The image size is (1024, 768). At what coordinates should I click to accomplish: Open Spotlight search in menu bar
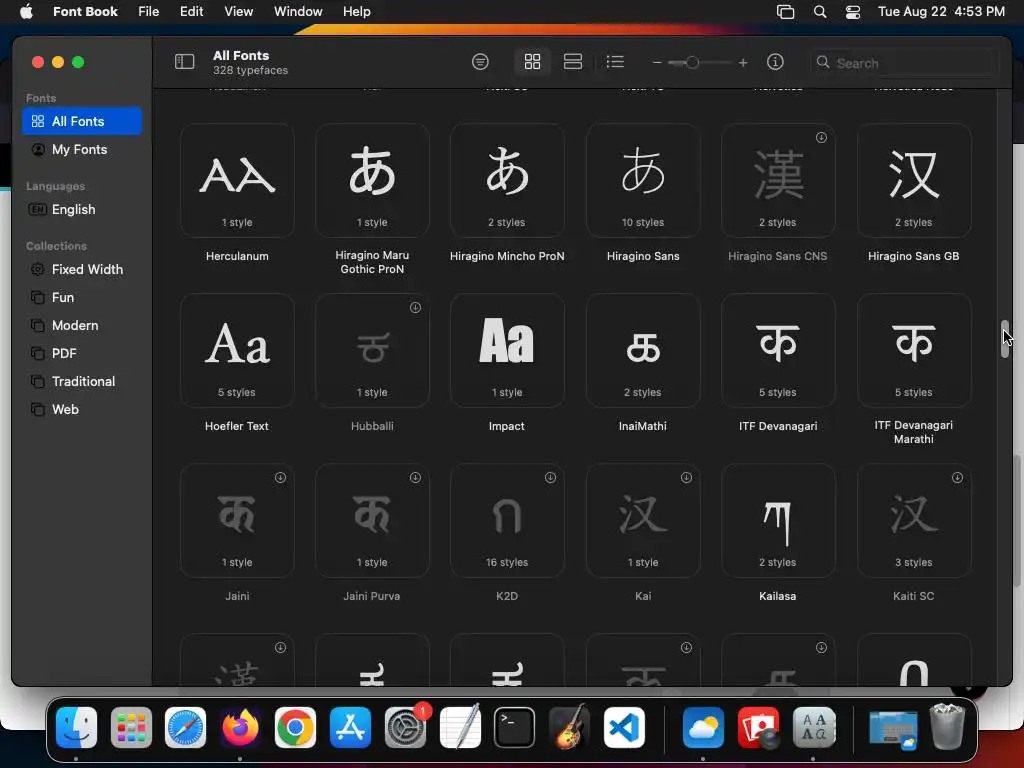pos(820,12)
